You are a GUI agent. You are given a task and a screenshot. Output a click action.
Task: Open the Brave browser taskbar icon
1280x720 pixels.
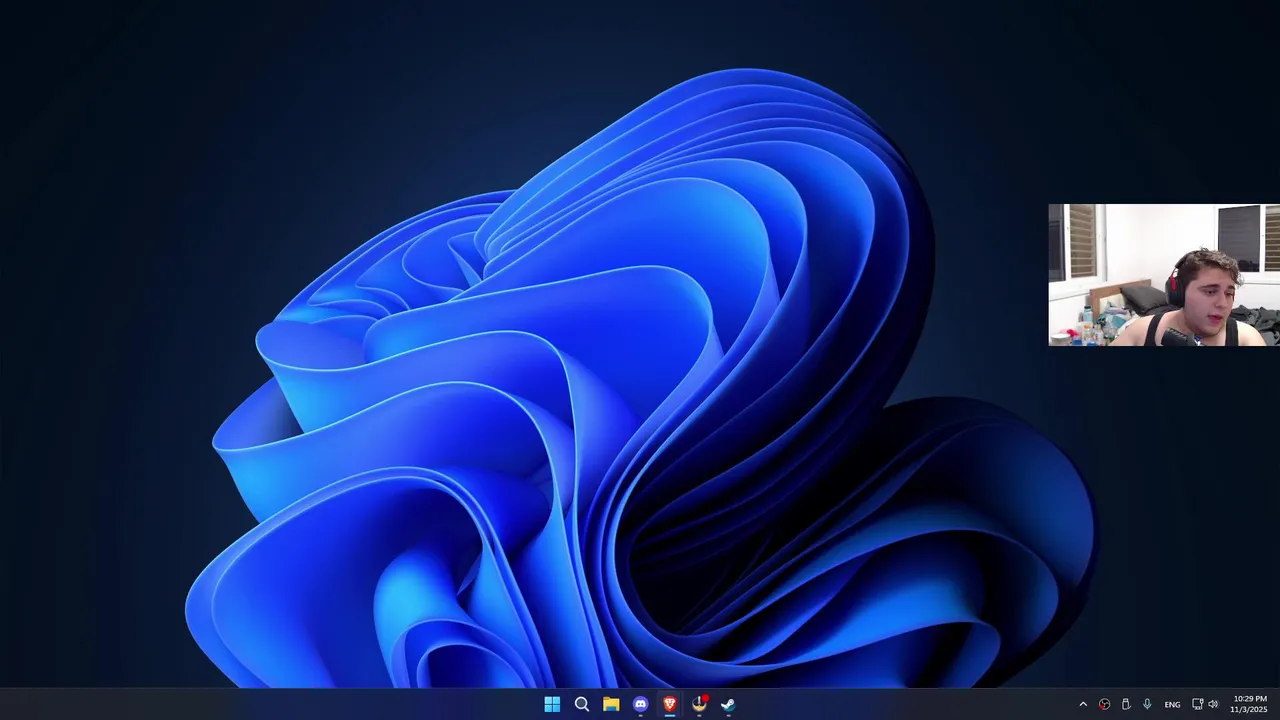670,704
